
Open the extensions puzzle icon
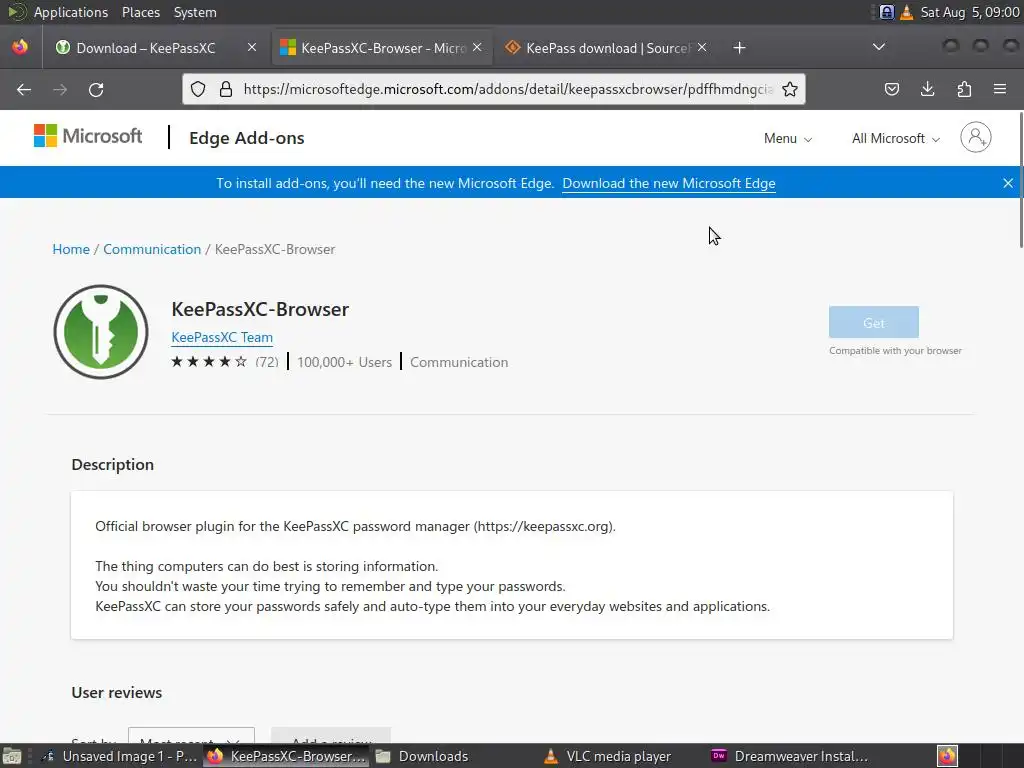964,89
